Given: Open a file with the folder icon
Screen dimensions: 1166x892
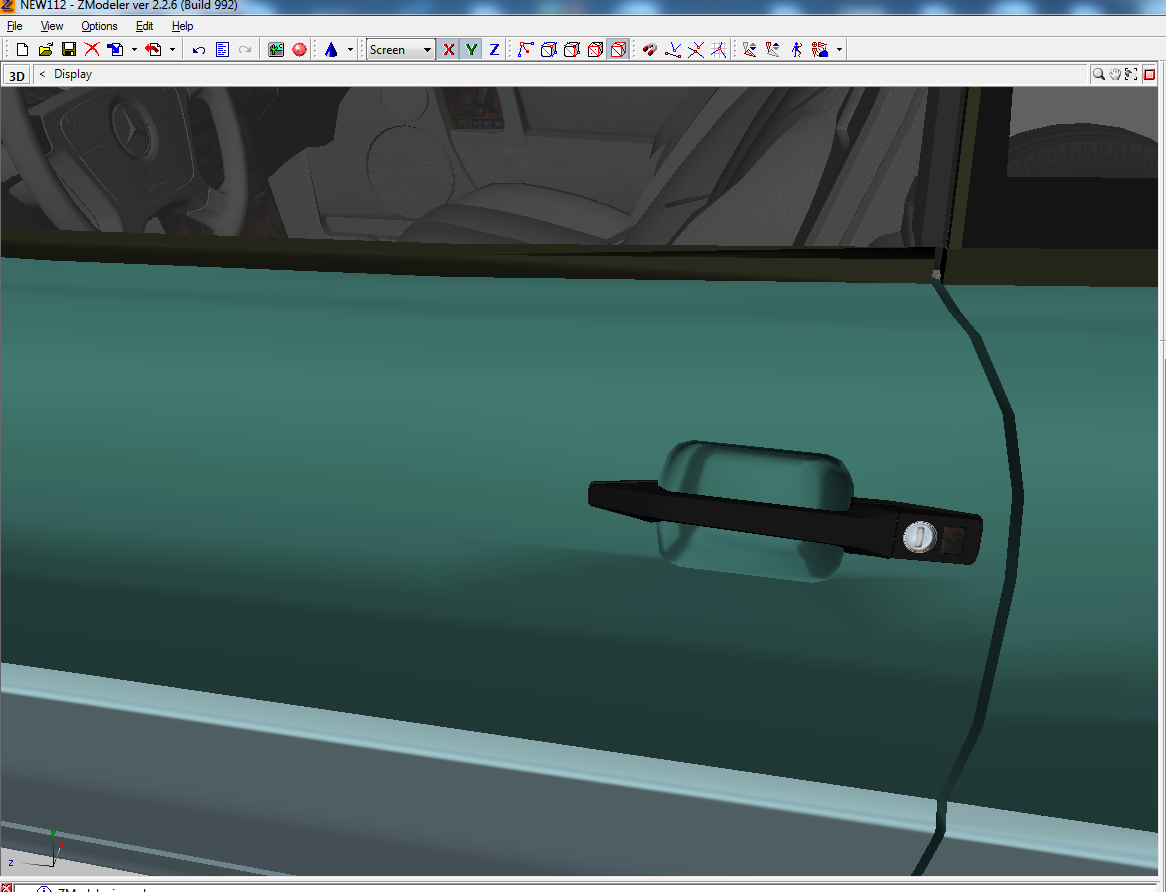Looking at the screenshot, I should pos(45,49).
